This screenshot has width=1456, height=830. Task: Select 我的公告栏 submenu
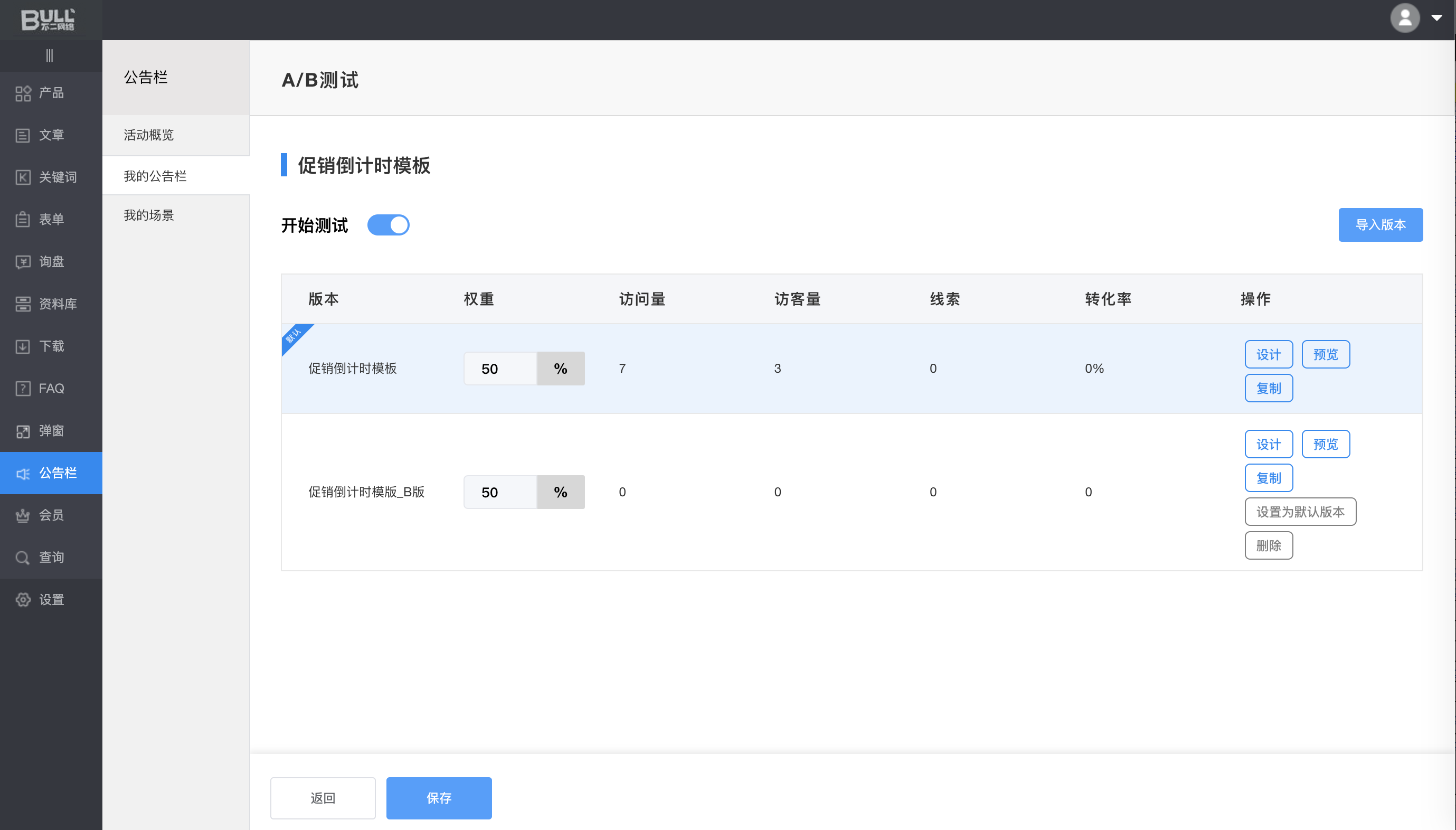point(176,176)
